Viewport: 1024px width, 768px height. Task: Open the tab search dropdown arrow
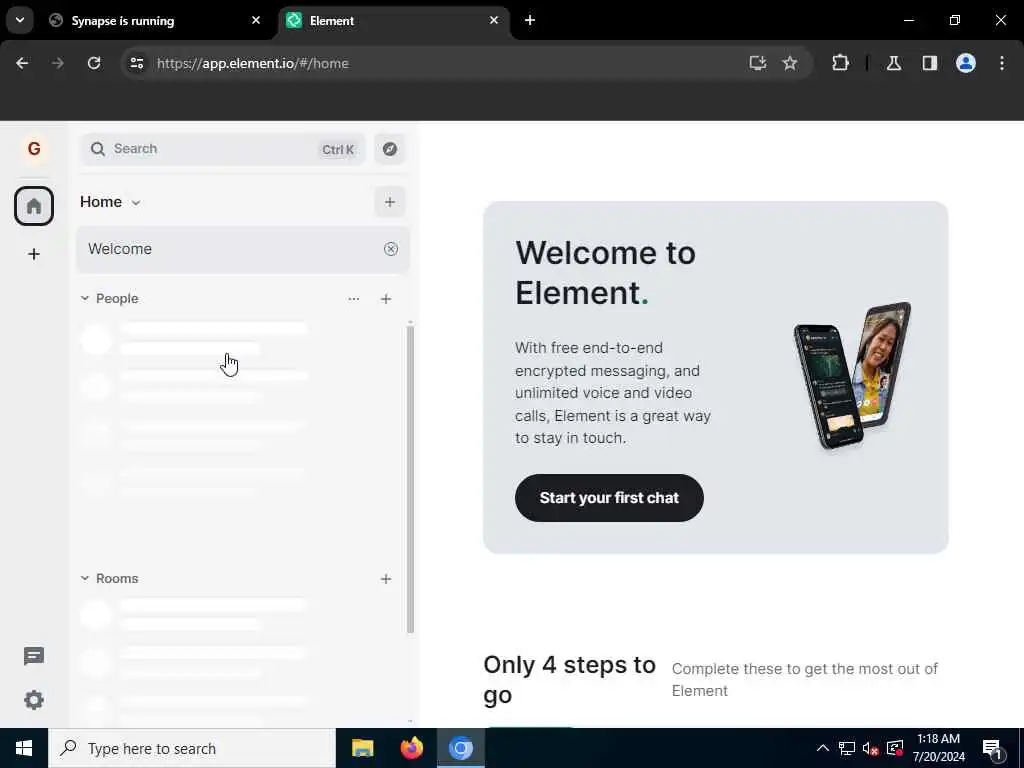coord(20,20)
